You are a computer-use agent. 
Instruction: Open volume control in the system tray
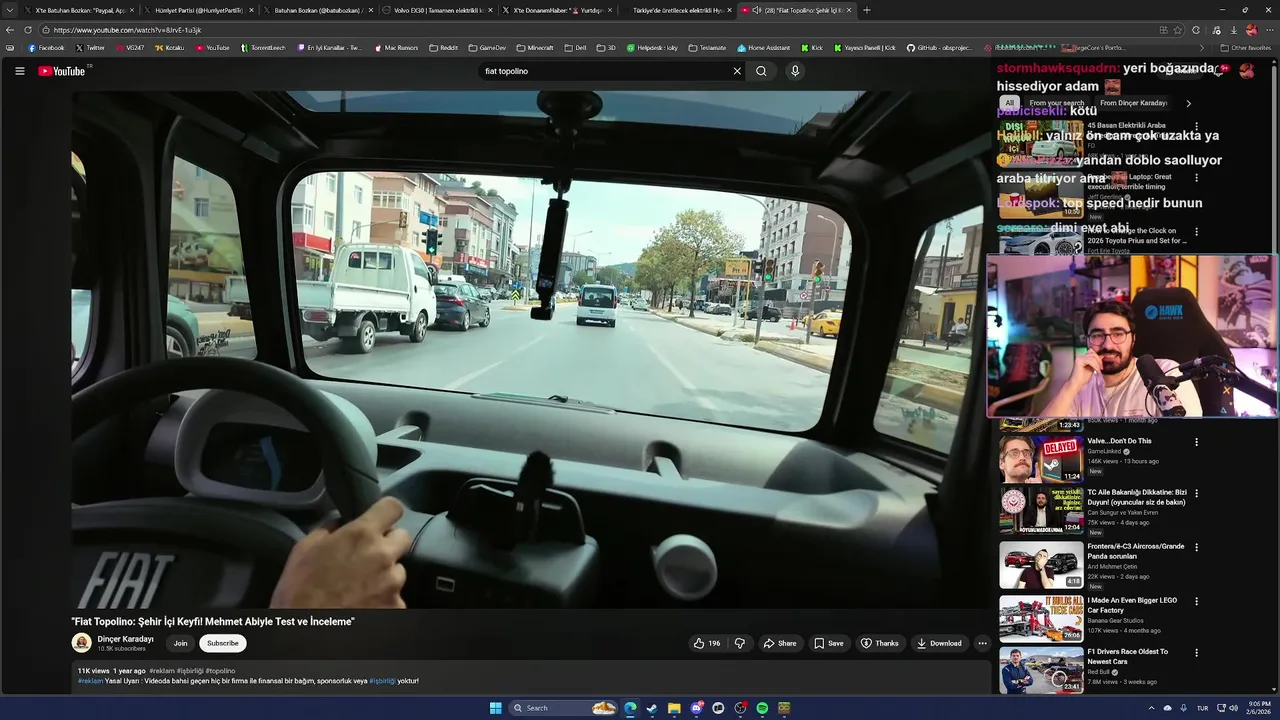[x=1232, y=708]
